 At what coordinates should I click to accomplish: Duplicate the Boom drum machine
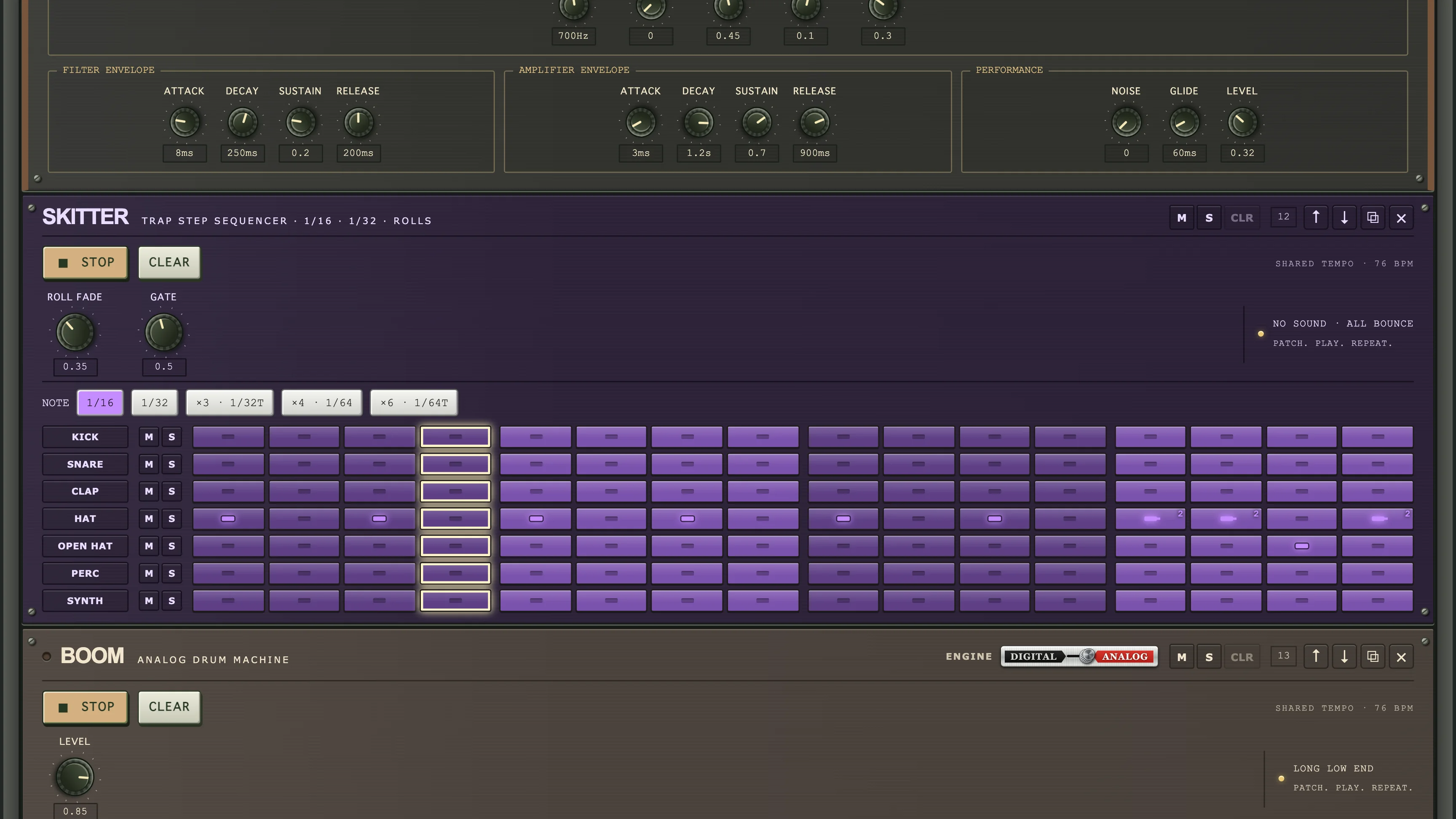click(1372, 657)
